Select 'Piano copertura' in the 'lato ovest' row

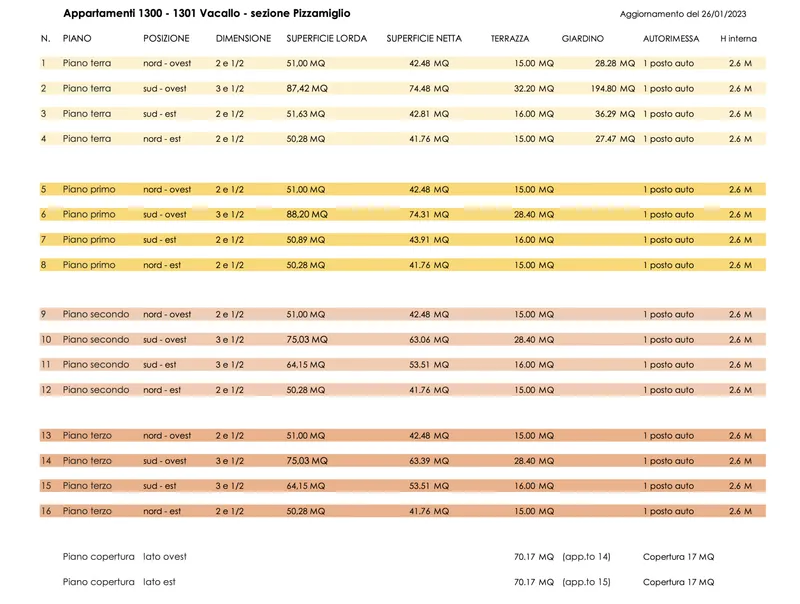[x=98, y=557]
